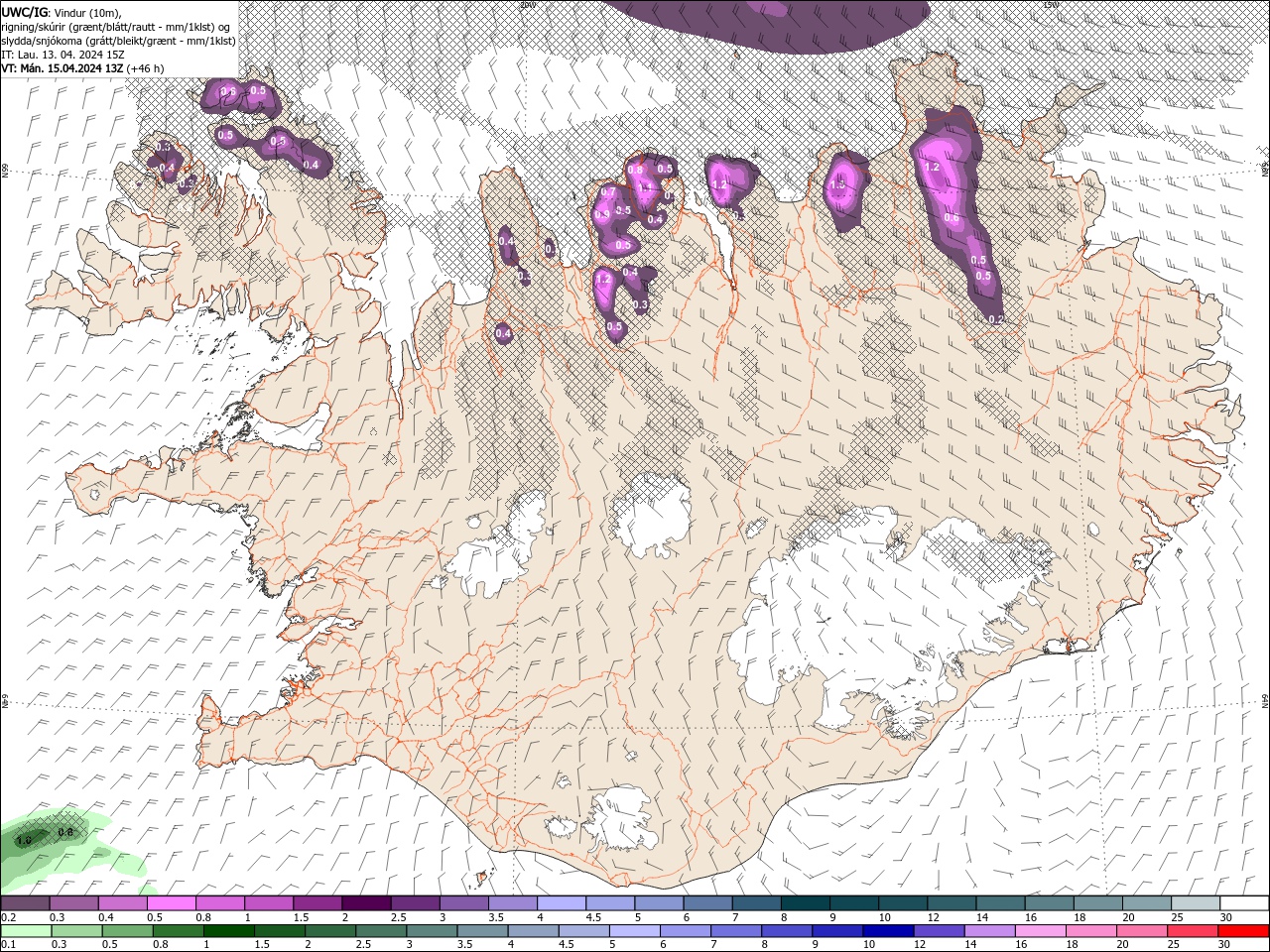
Task: Click the dark teal swatch at 9 in the snow scale
Action: point(853,903)
